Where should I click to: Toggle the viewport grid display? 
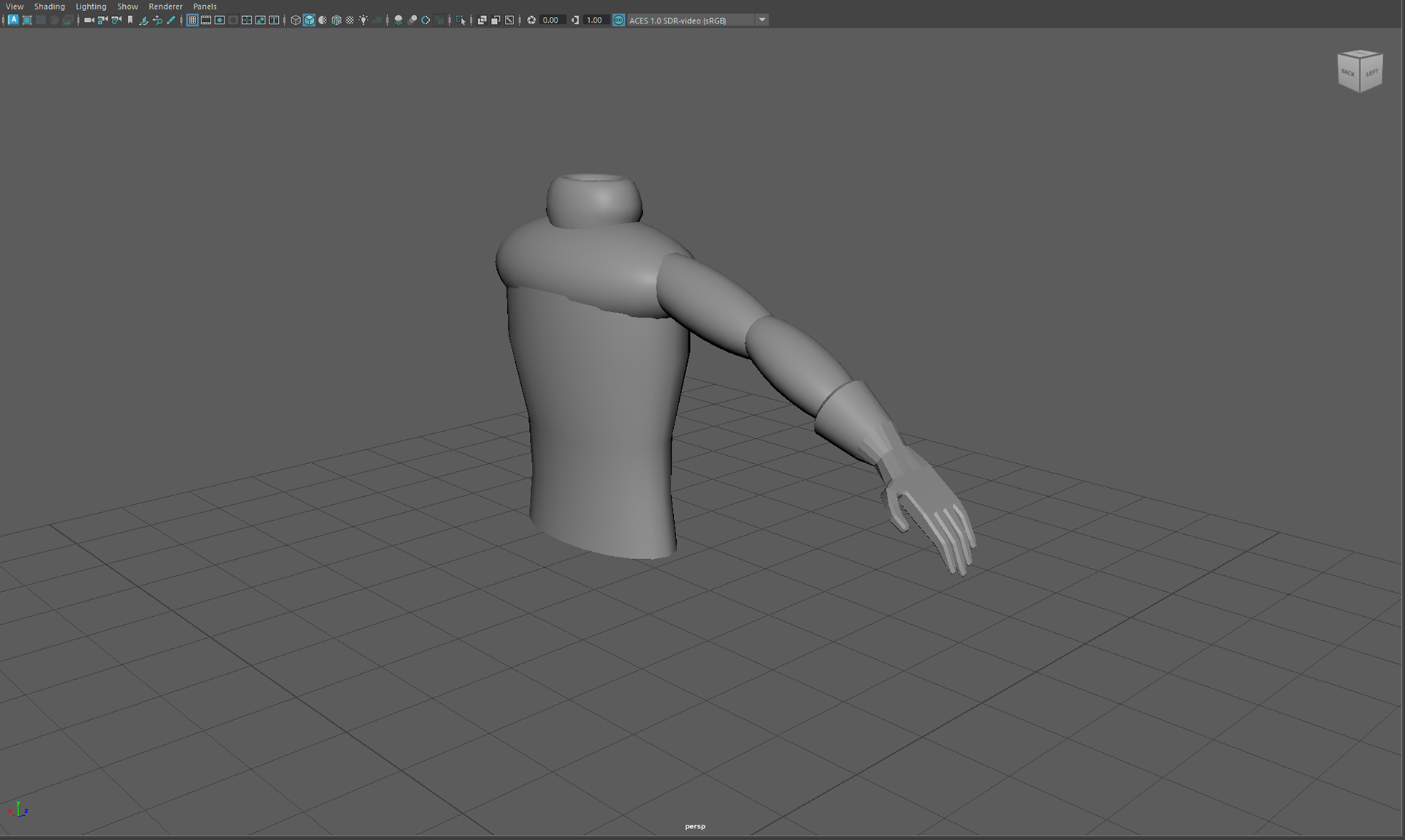192,20
